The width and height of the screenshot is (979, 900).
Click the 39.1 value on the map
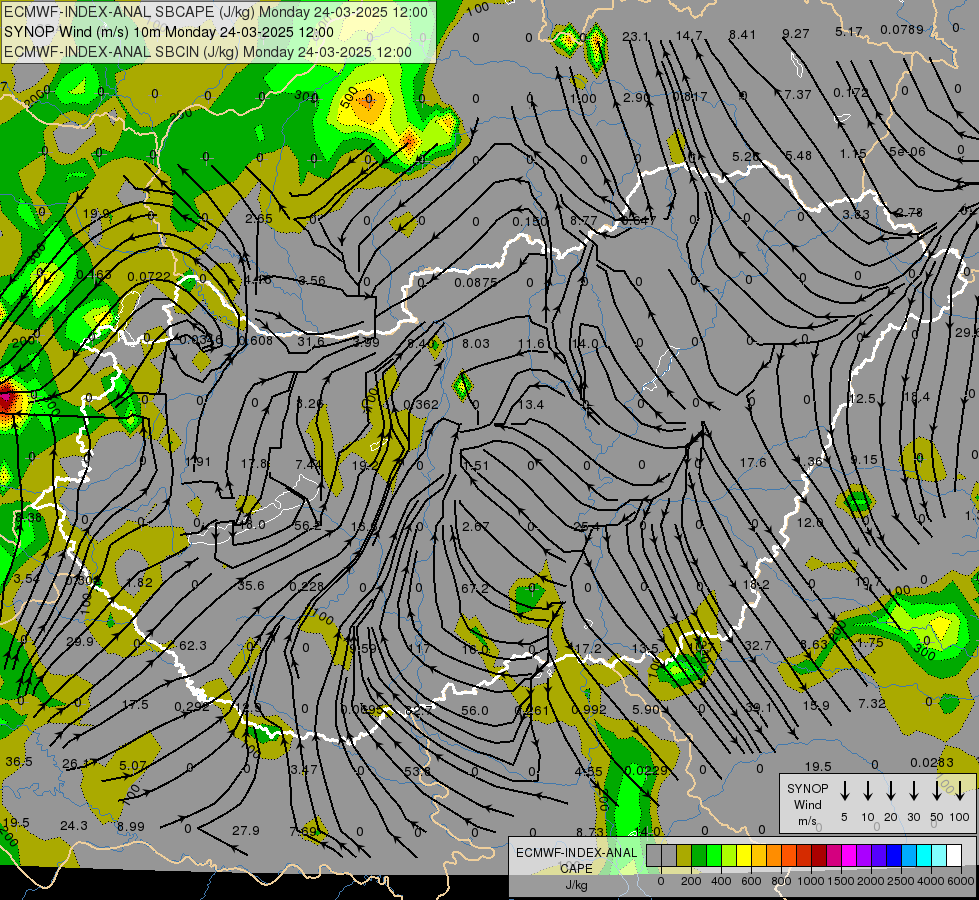[x=758, y=707]
